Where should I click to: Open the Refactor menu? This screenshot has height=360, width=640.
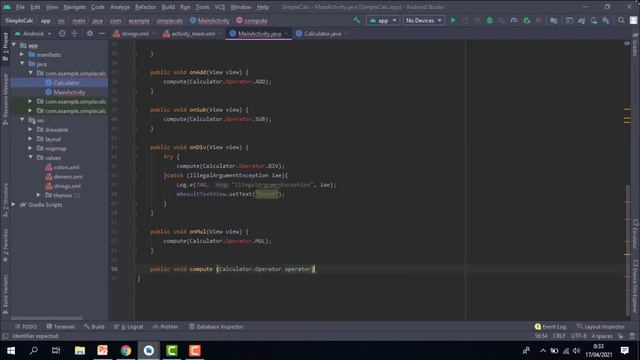(145, 7)
